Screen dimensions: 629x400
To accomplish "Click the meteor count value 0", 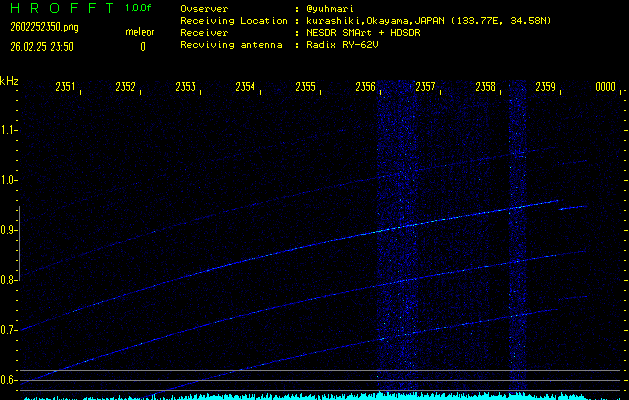I will [142, 46].
